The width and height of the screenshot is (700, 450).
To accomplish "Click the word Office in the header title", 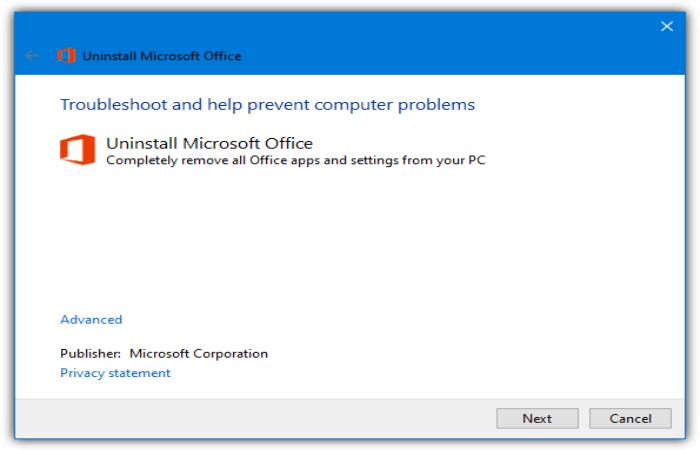I will pos(222,56).
